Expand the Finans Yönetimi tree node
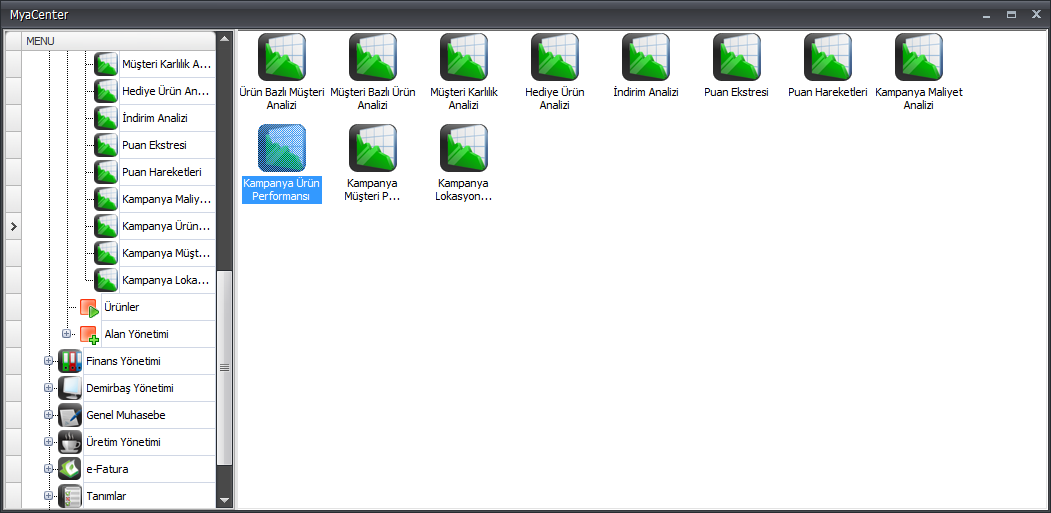 coord(48,361)
